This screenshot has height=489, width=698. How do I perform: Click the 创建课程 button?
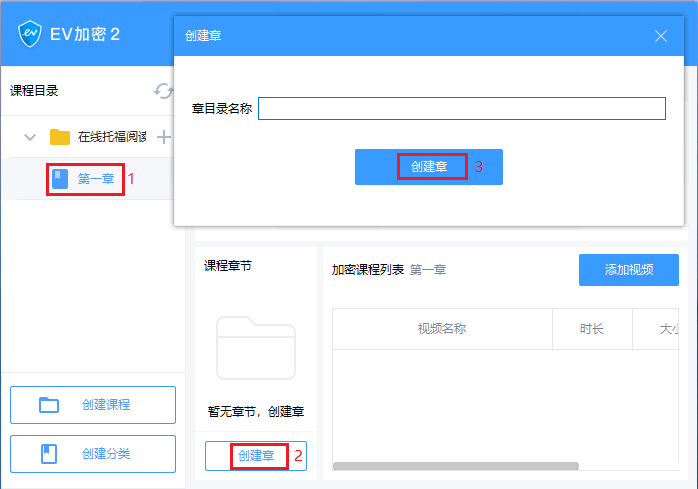pyautogui.click(x=93, y=404)
